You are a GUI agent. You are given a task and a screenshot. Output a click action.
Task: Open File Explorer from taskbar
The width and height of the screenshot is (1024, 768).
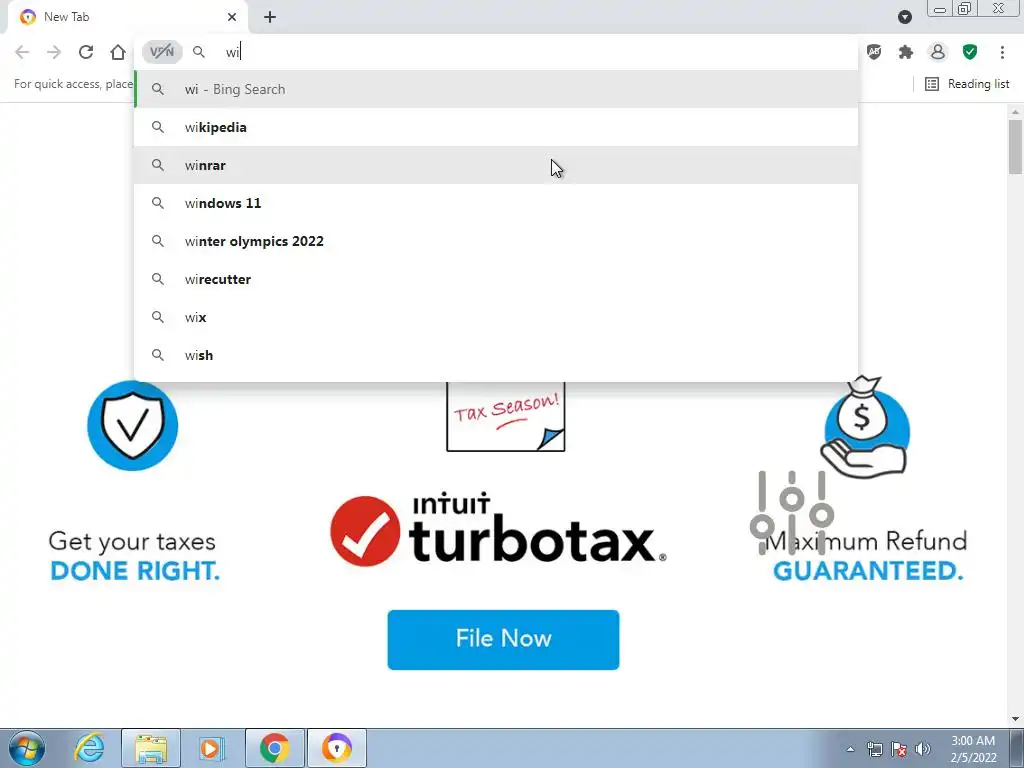pos(151,748)
